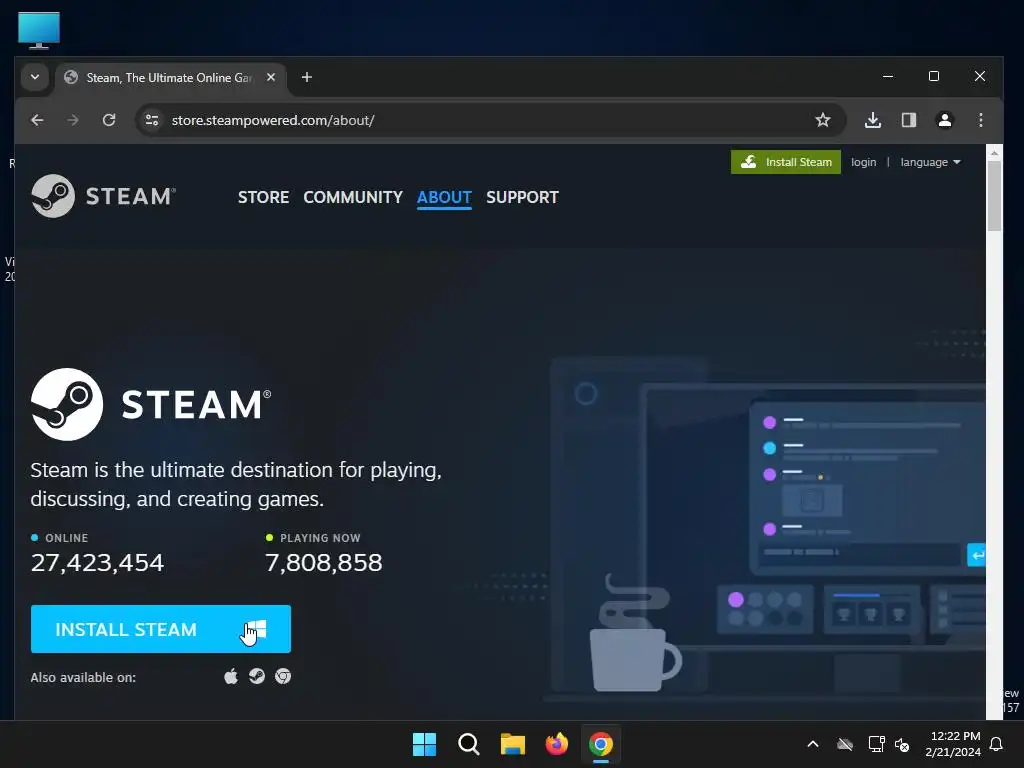
Task: Expand the language dropdown
Action: point(931,162)
